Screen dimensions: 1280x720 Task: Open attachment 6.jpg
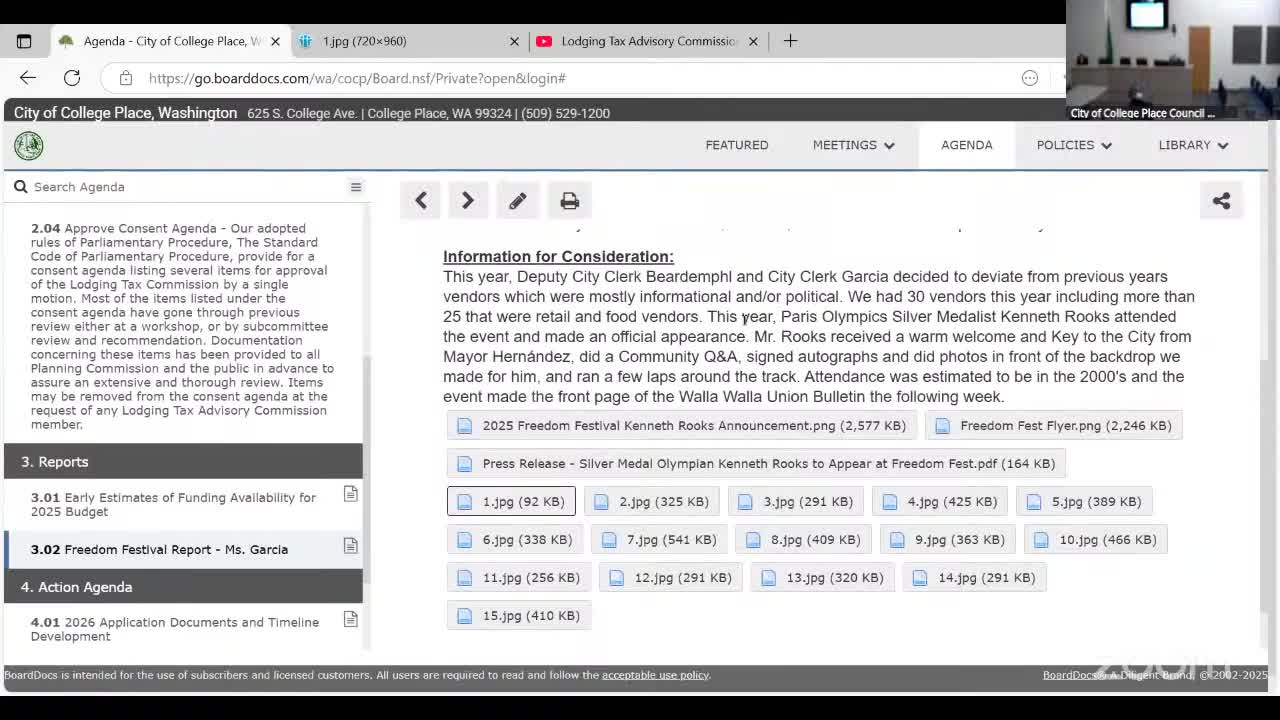(x=514, y=540)
